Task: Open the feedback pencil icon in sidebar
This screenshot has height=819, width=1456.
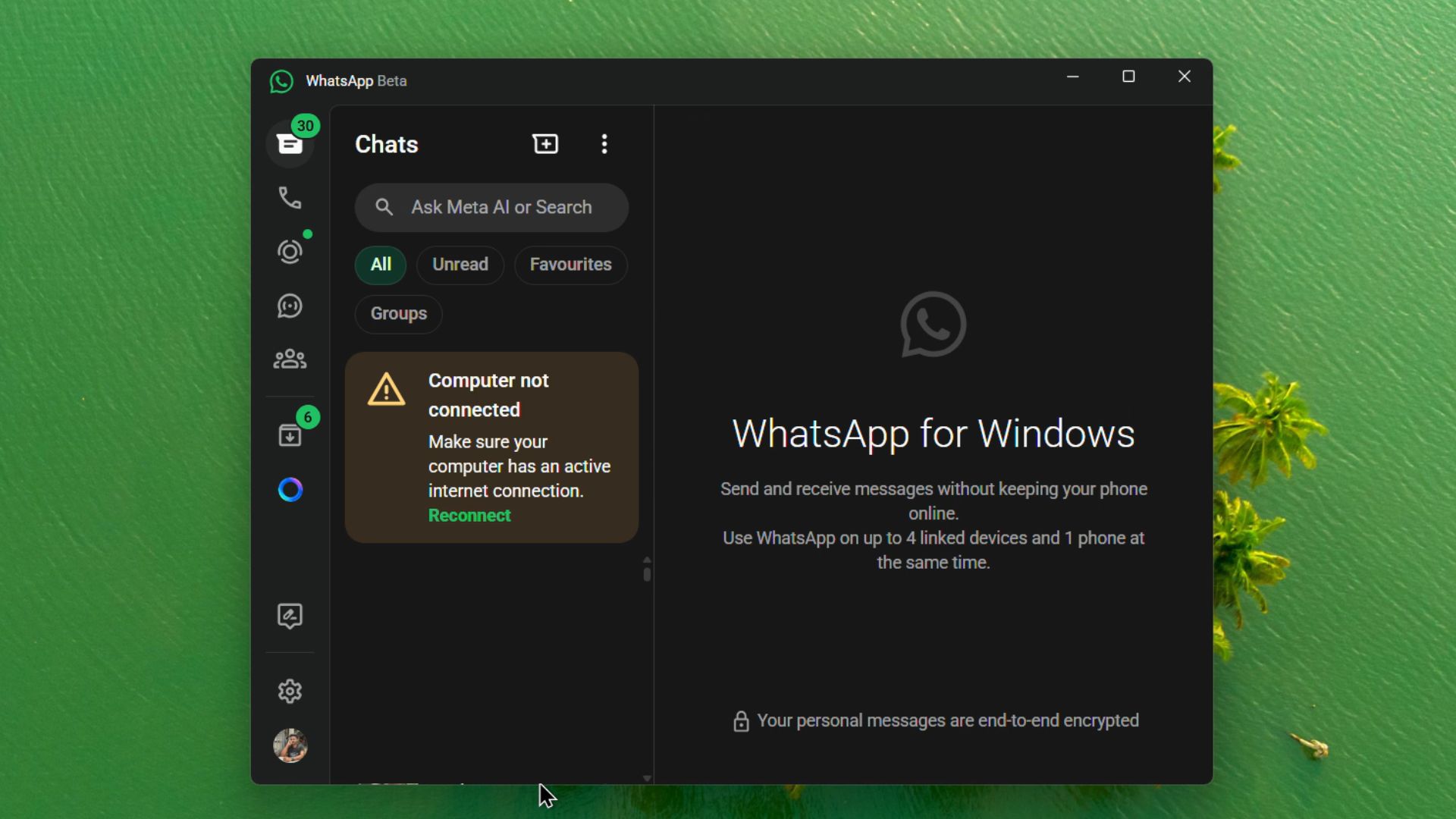Action: point(289,616)
